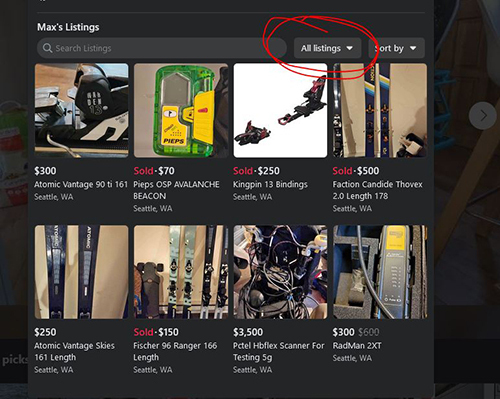Click the $250 price of Atomic Vantage Skies

(x=45, y=332)
